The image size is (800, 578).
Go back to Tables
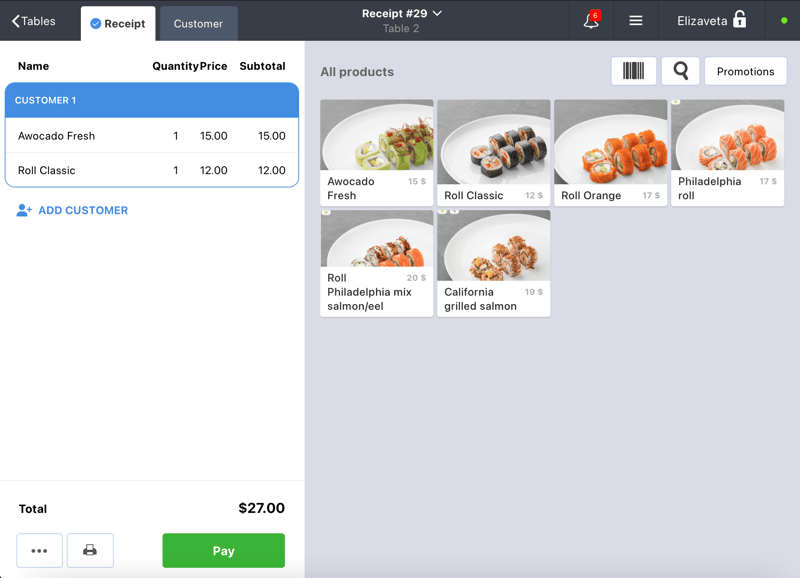[33, 21]
